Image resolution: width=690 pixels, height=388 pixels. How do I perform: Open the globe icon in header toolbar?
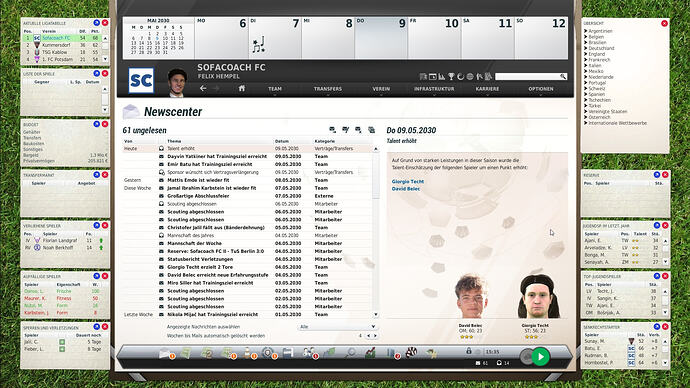click(x=470, y=77)
